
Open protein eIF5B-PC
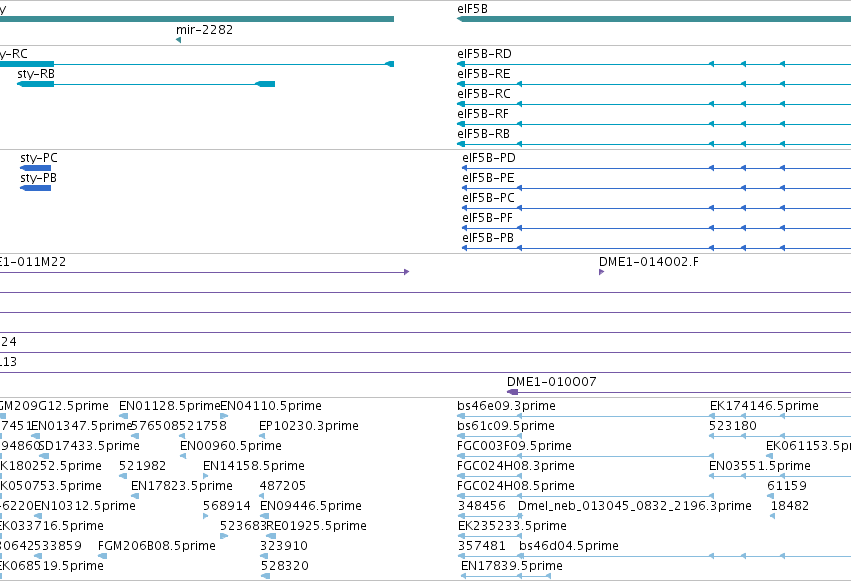pyautogui.click(x=488, y=198)
